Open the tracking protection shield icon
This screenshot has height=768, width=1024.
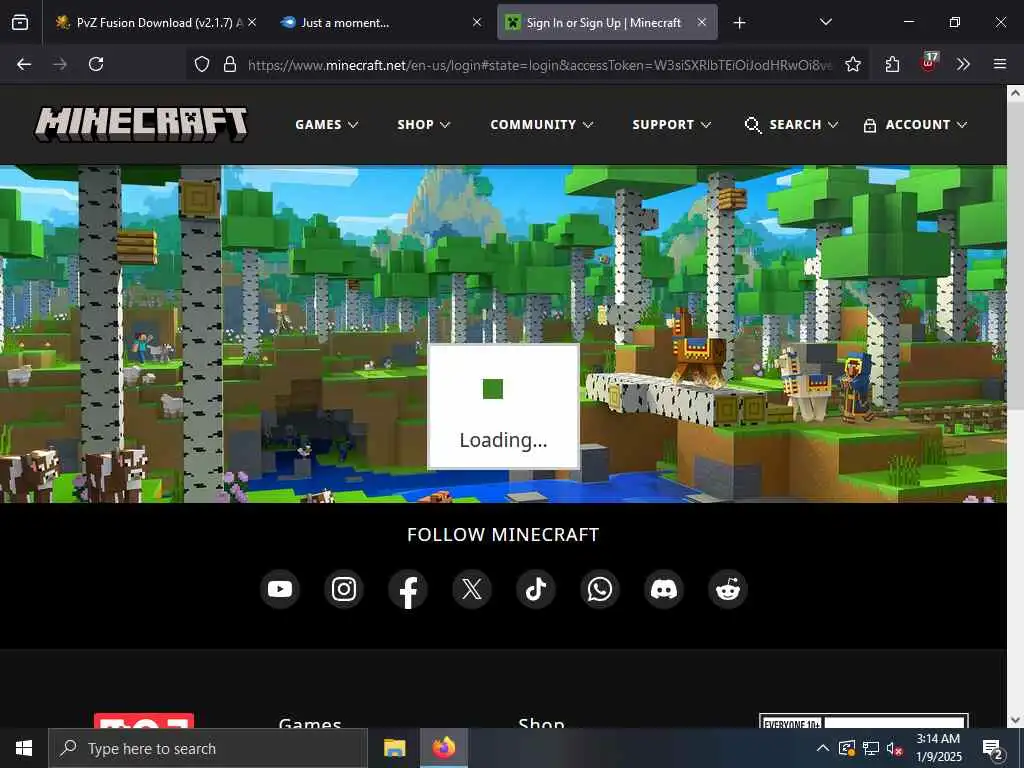point(202,64)
